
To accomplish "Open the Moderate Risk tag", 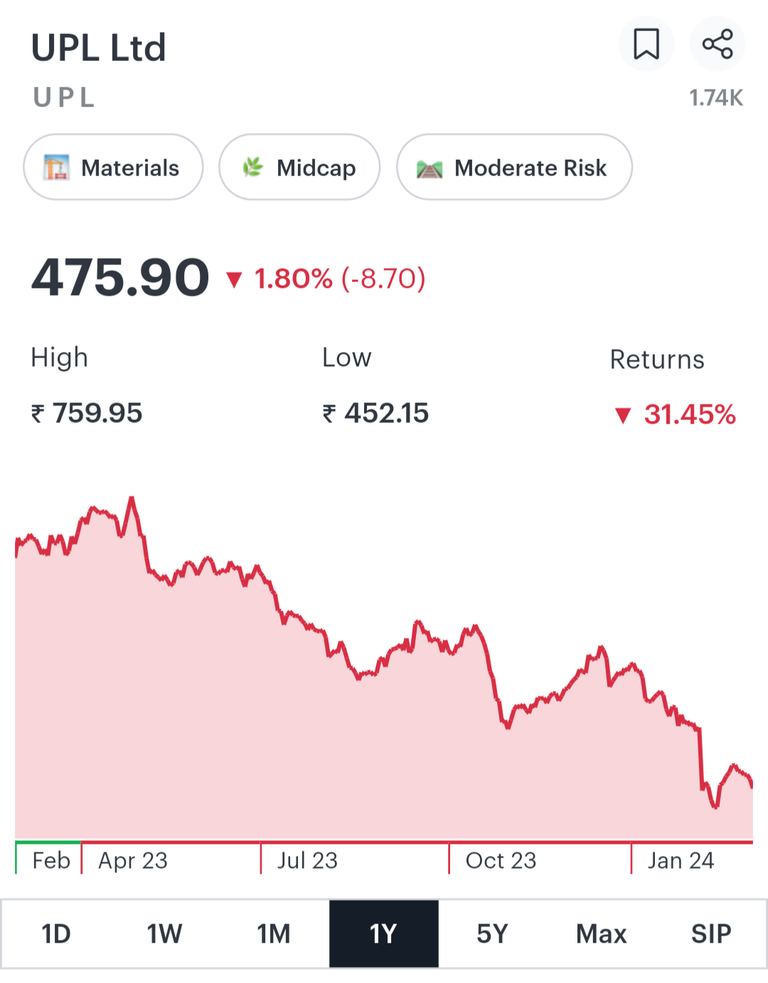I will coord(514,167).
